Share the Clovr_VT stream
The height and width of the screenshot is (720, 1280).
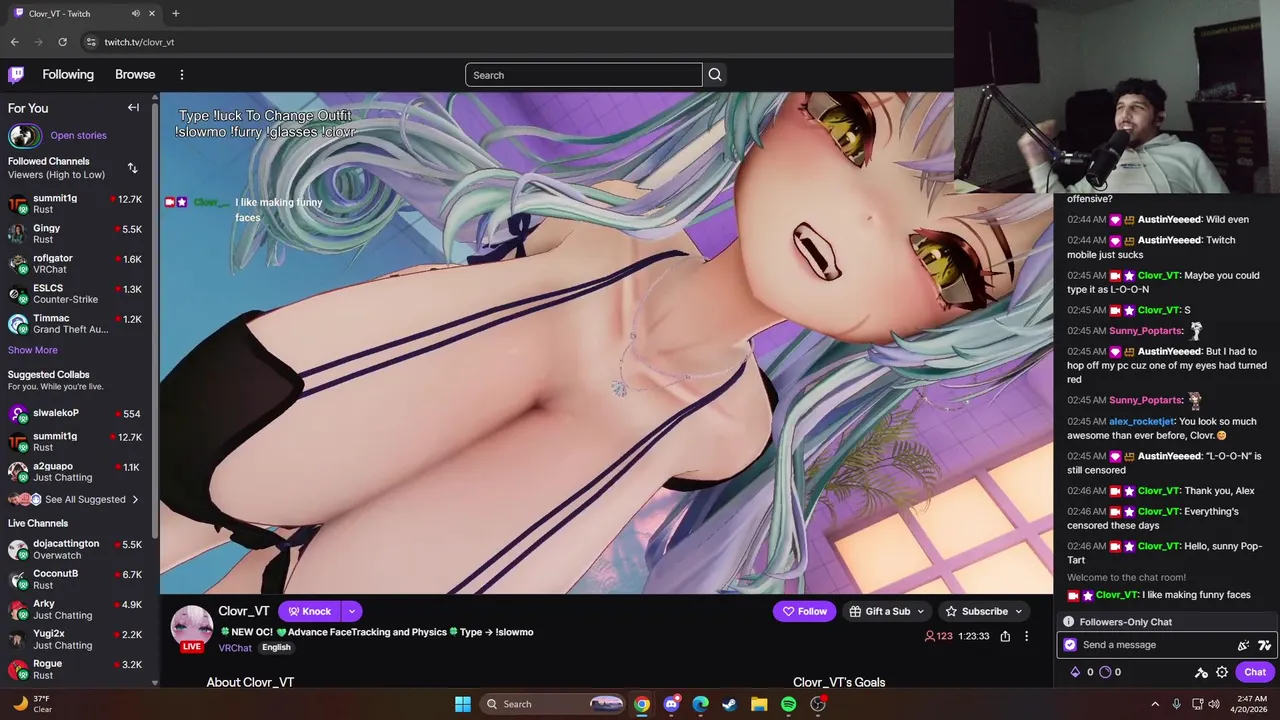point(1005,636)
